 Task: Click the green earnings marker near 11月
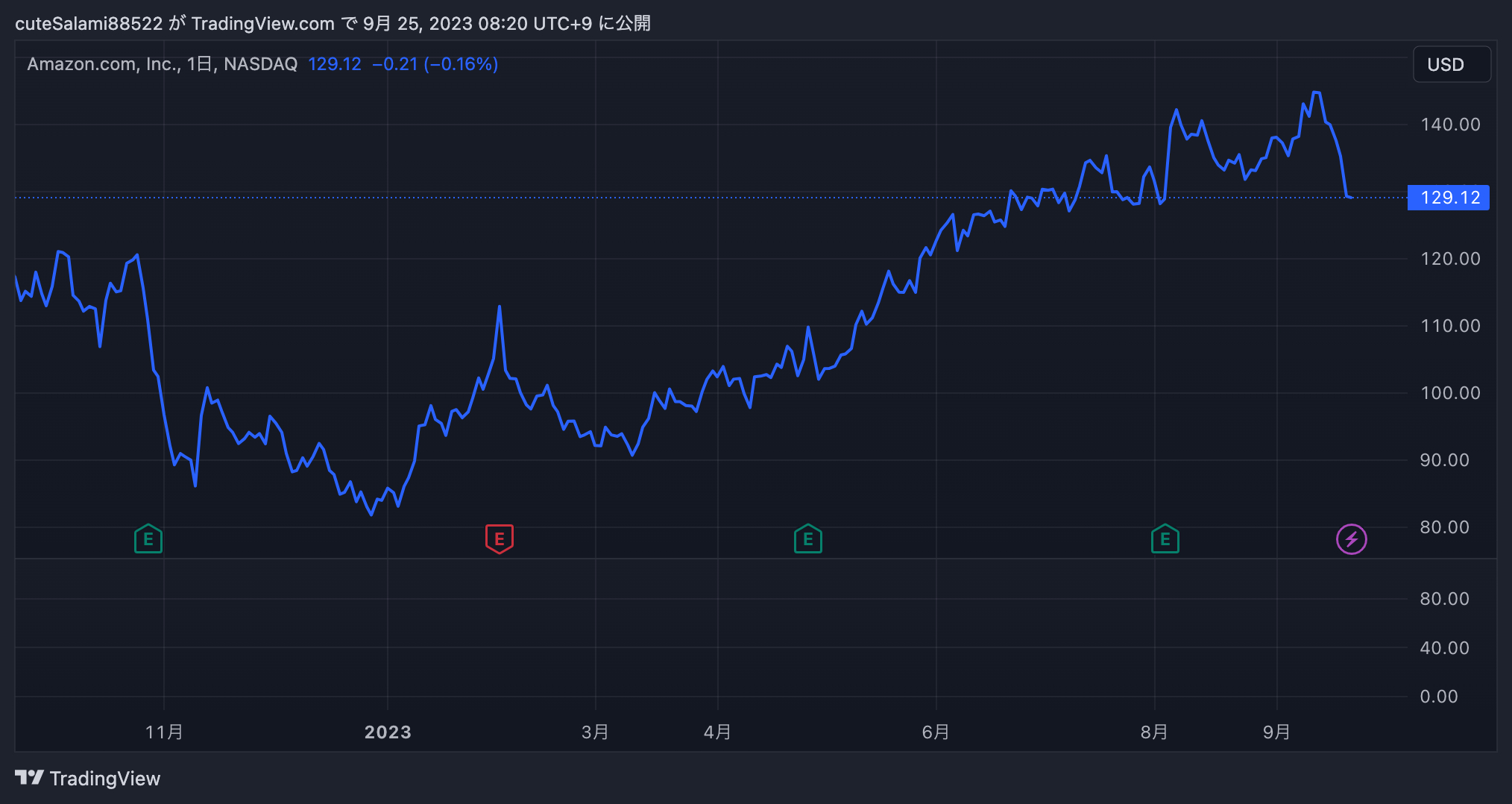148,538
